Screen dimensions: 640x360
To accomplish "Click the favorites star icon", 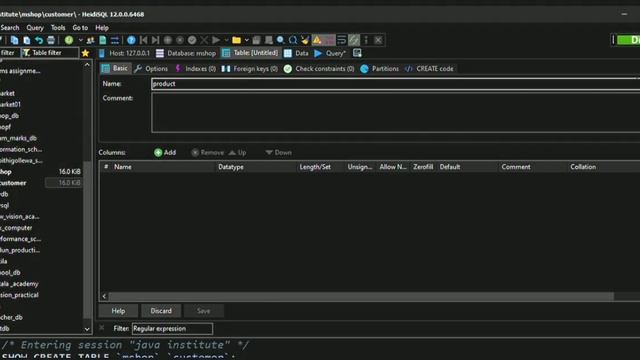I will pos(85,53).
